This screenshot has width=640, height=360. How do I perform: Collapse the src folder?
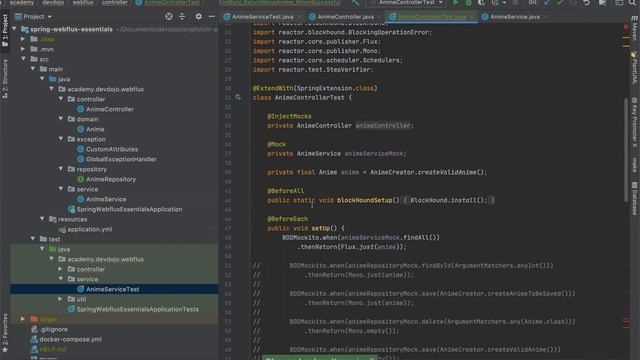(x=23, y=59)
